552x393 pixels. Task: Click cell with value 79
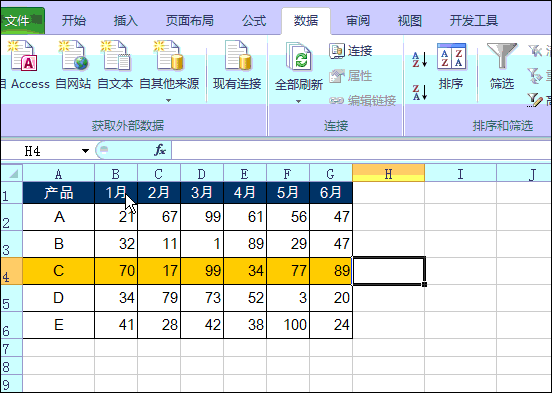pos(159,298)
